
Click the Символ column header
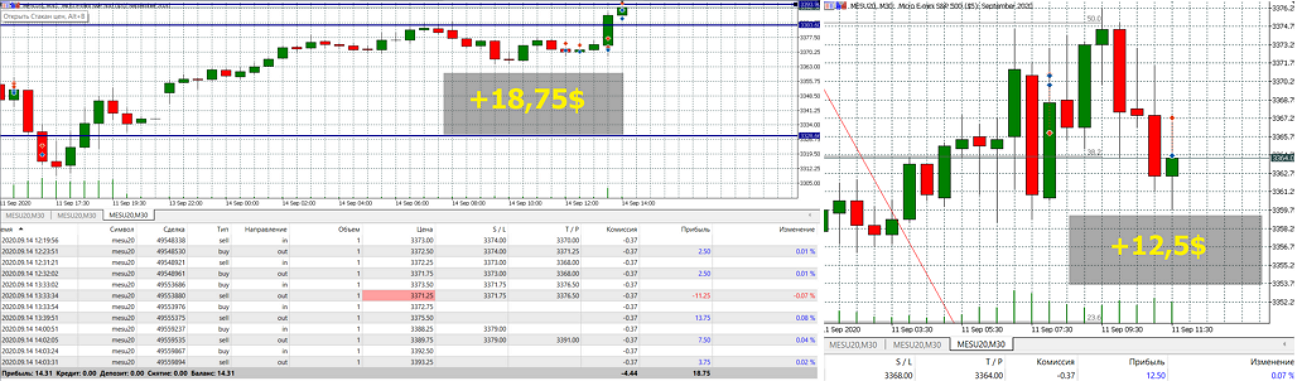click(x=123, y=228)
